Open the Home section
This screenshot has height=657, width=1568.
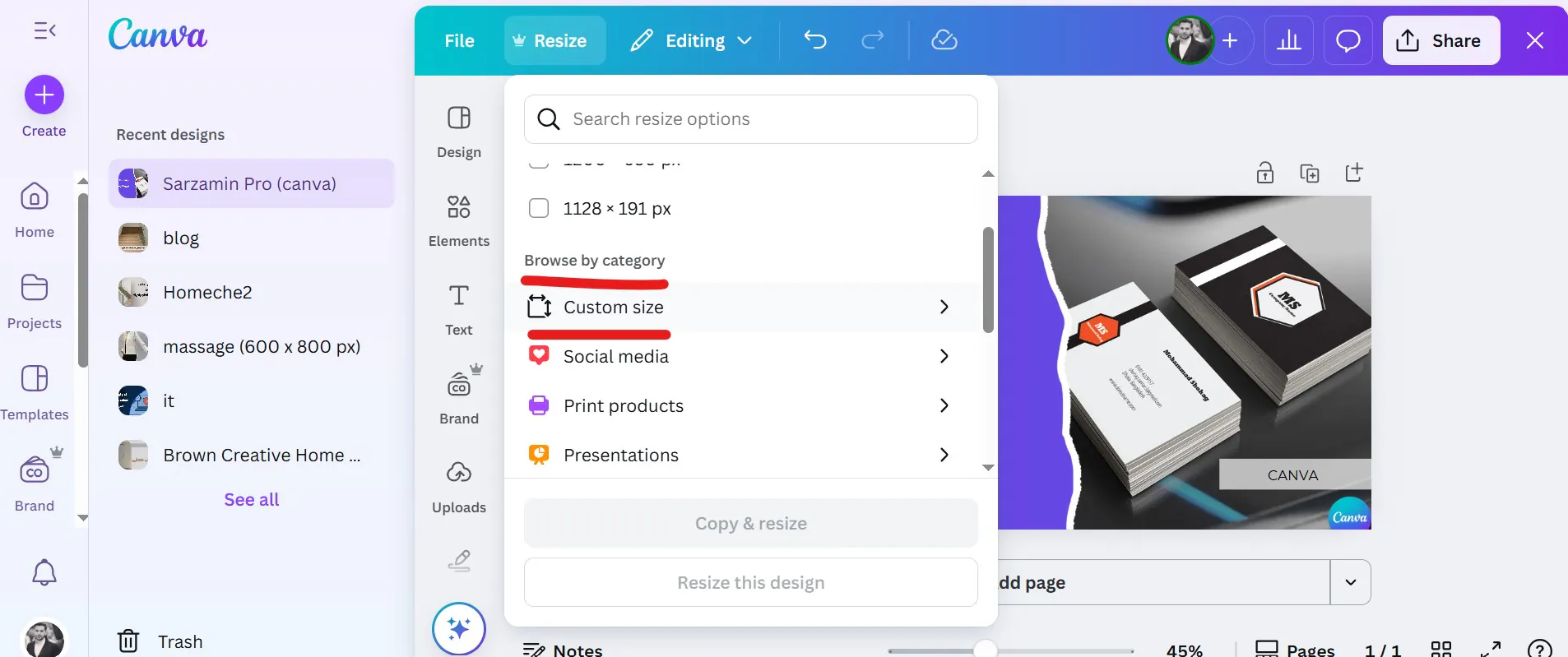coord(35,210)
